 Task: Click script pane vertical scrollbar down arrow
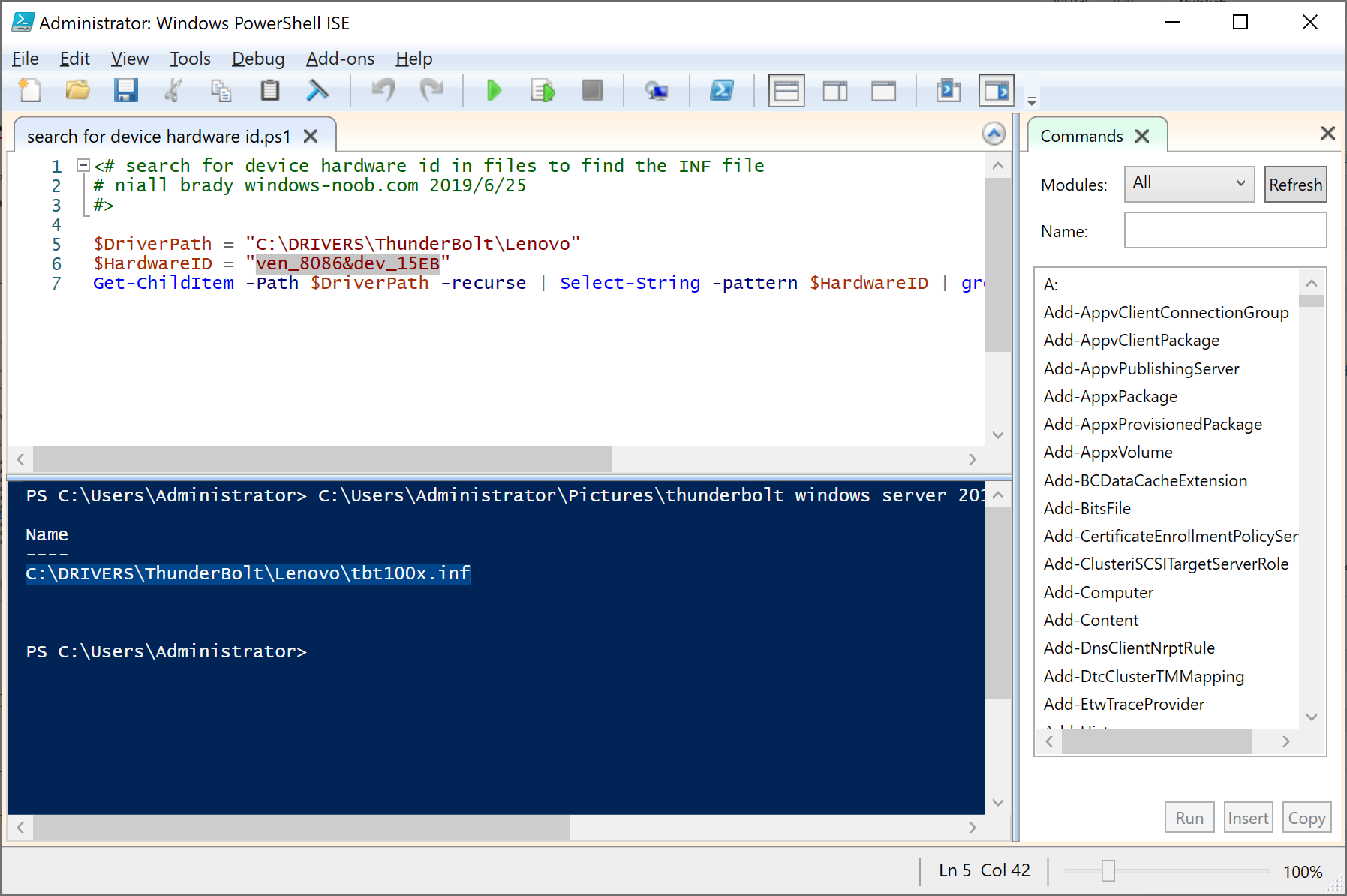tap(998, 435)
